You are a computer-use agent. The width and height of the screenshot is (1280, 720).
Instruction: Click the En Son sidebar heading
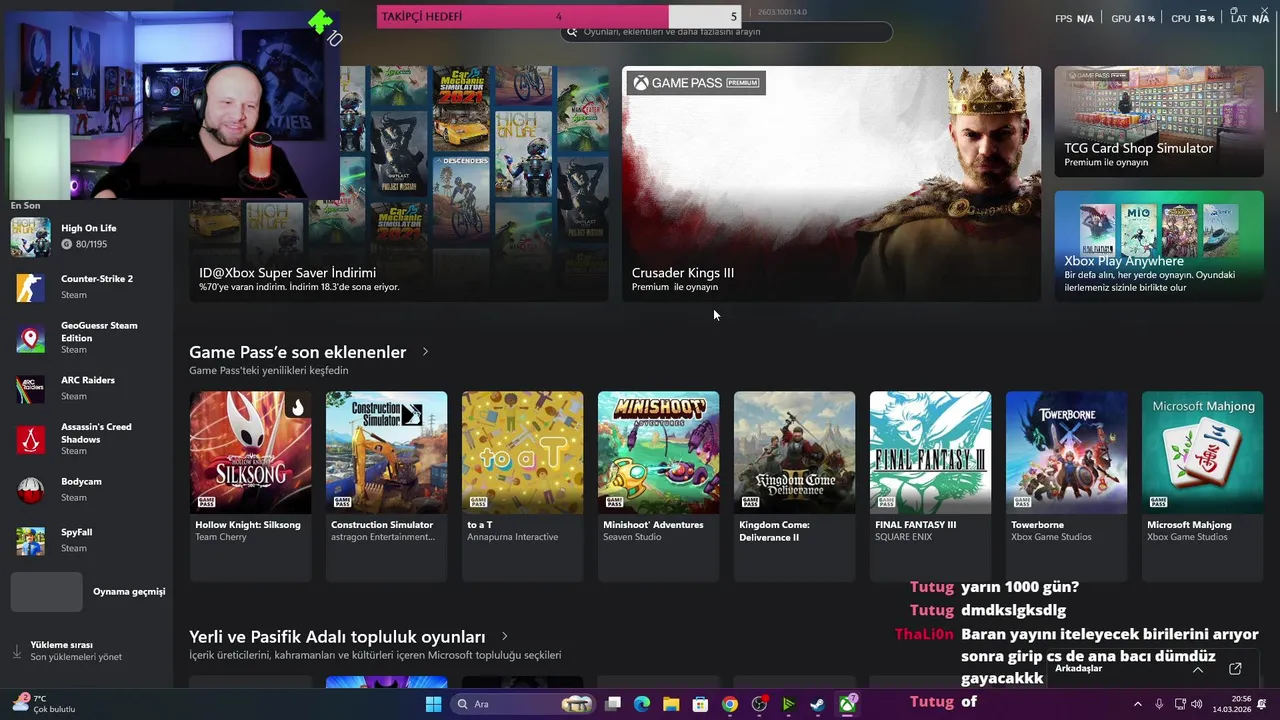point(26,206)
